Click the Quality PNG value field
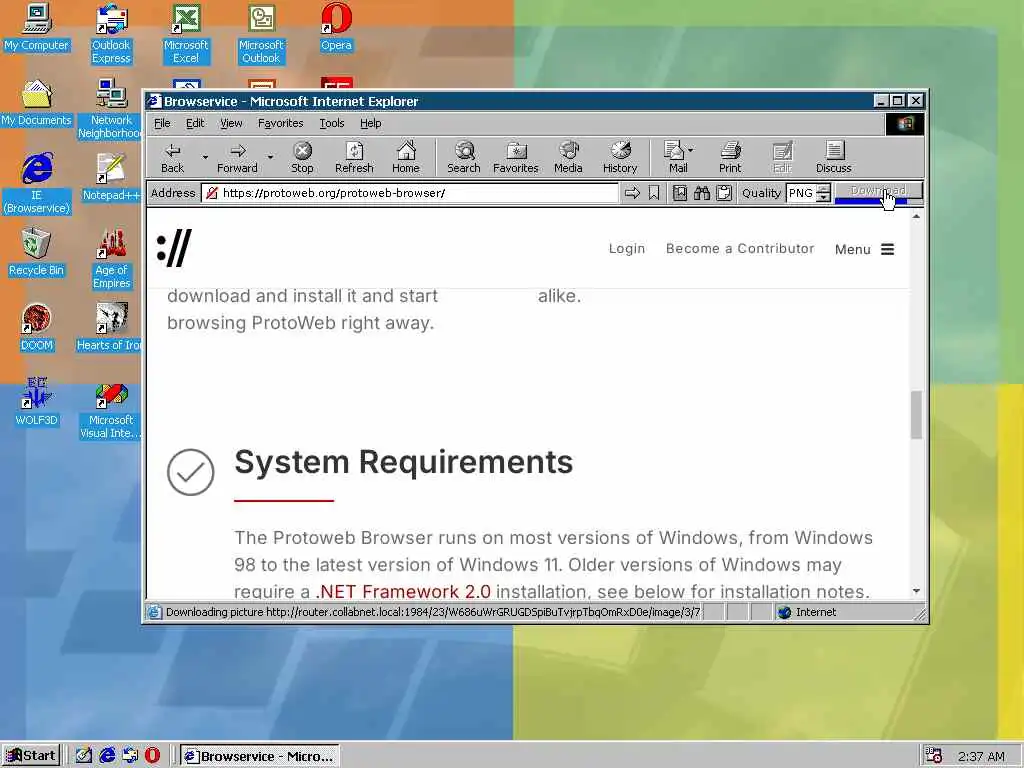 pos(801,193)
